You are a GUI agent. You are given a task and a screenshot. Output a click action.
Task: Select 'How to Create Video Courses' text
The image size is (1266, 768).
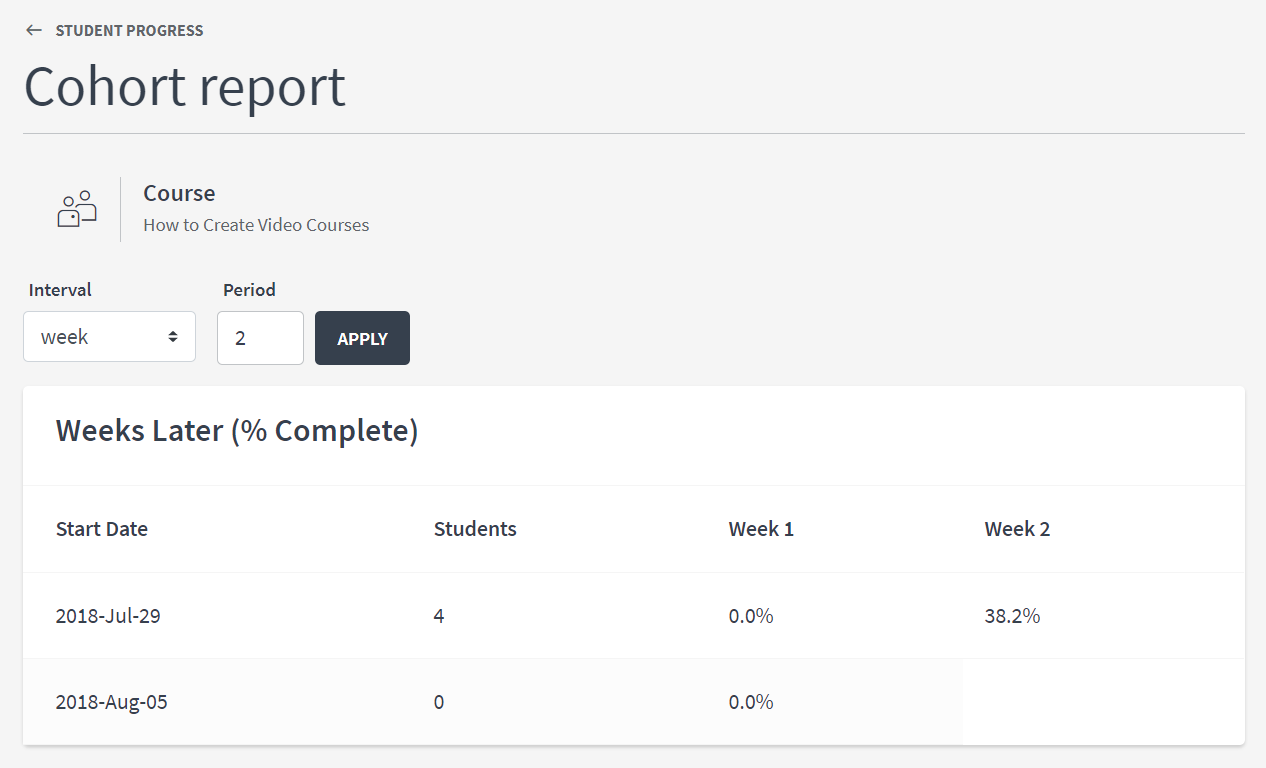[x=256, y=225]
